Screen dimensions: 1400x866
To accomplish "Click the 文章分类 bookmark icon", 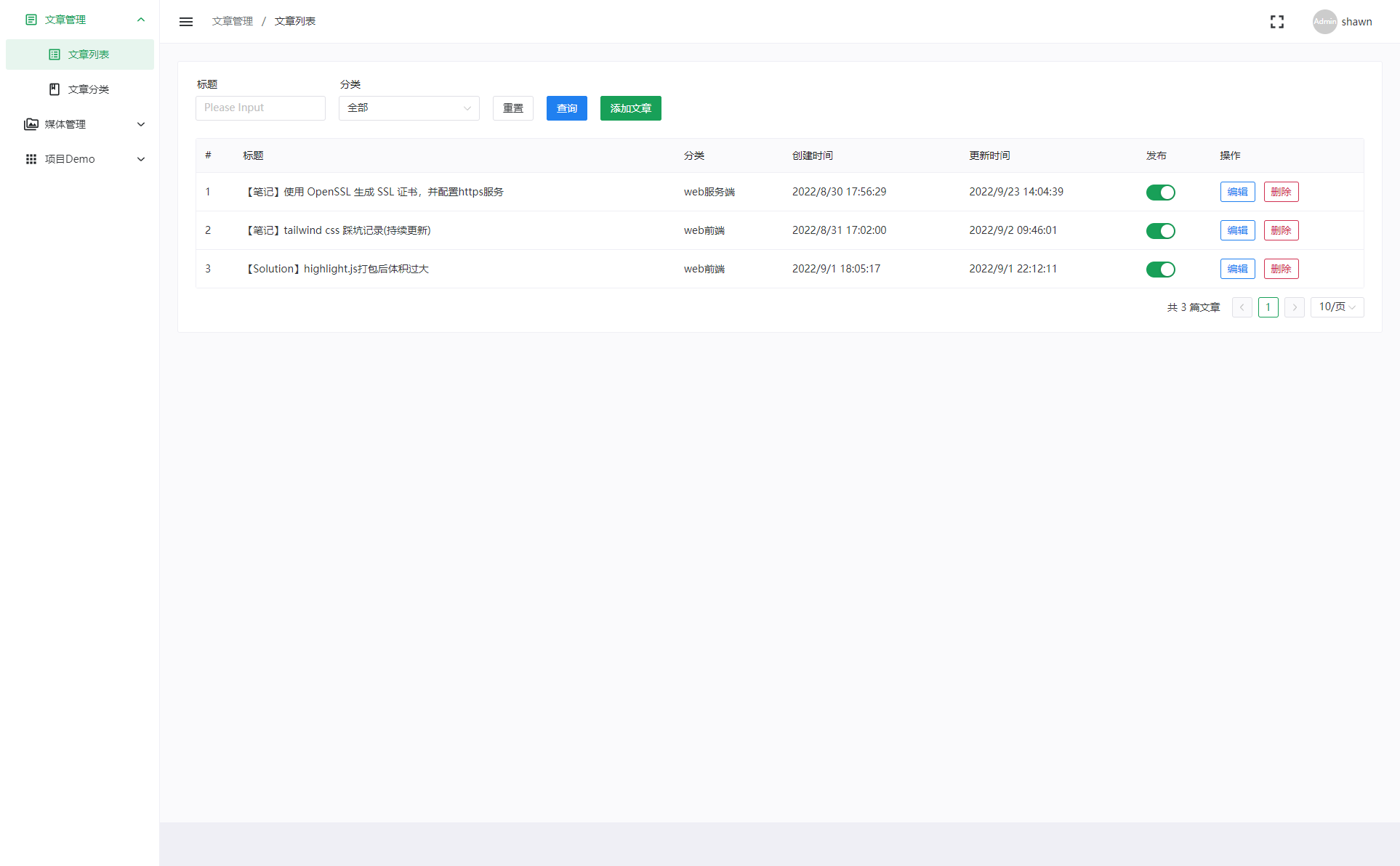I will click(55, 89).
